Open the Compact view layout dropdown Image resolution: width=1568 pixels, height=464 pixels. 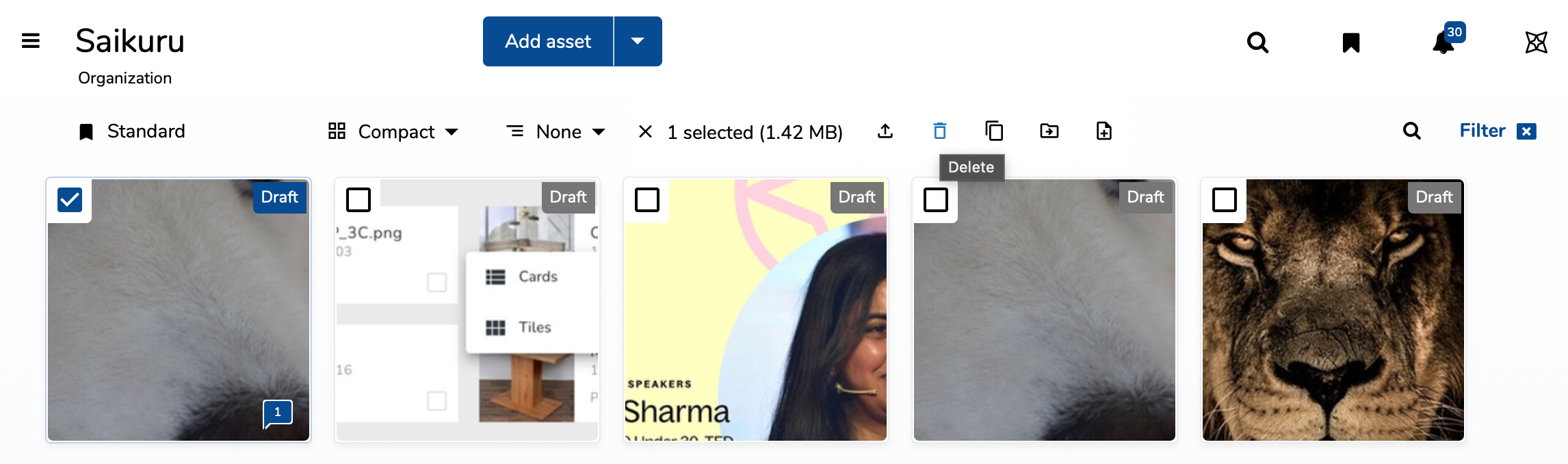[393, 131]
